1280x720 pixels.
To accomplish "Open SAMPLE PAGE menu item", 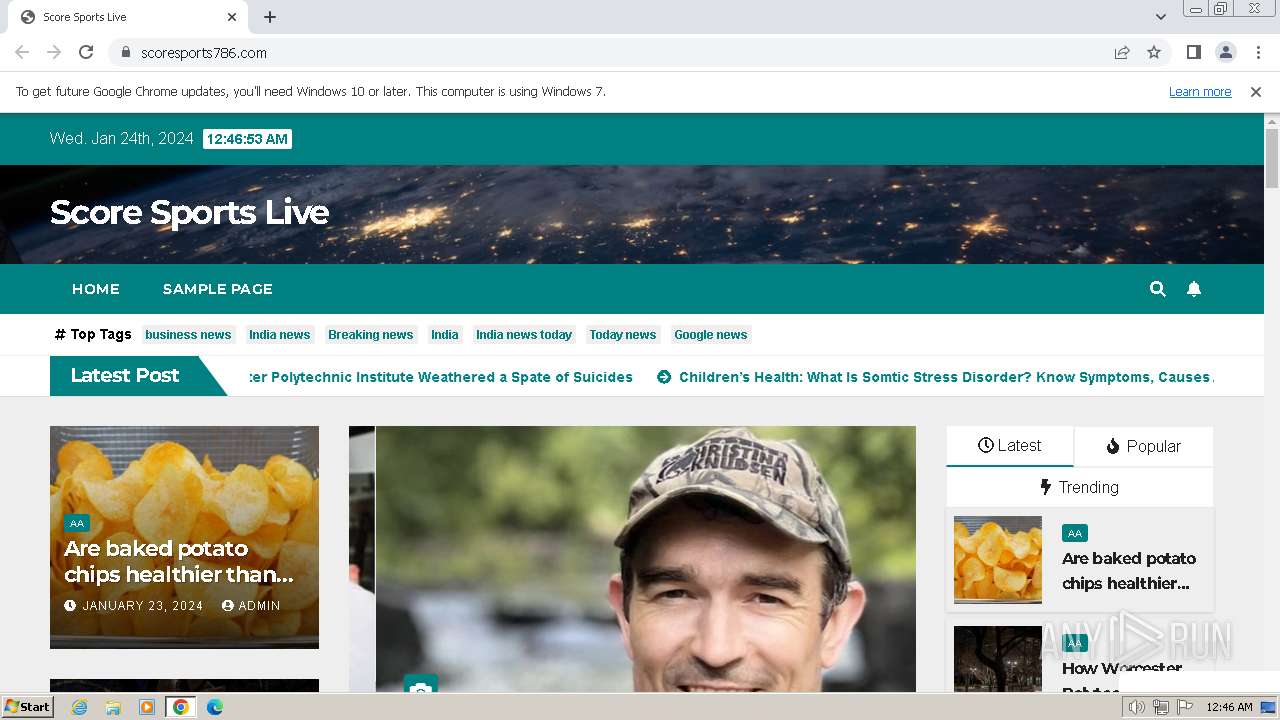I will point(218,289).
